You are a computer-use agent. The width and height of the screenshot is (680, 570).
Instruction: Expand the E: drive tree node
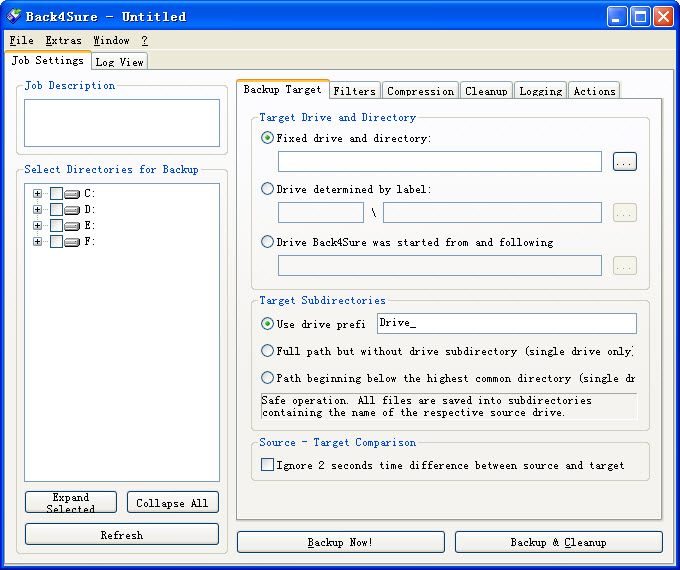38,226
